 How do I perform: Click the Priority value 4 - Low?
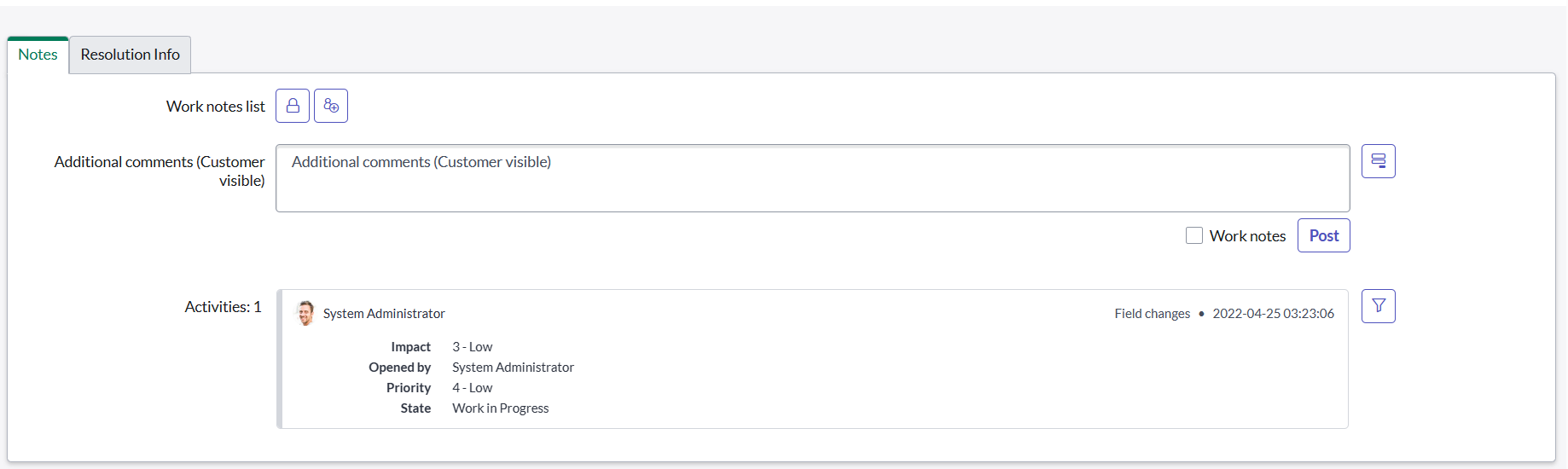click(x=472, y=388)
